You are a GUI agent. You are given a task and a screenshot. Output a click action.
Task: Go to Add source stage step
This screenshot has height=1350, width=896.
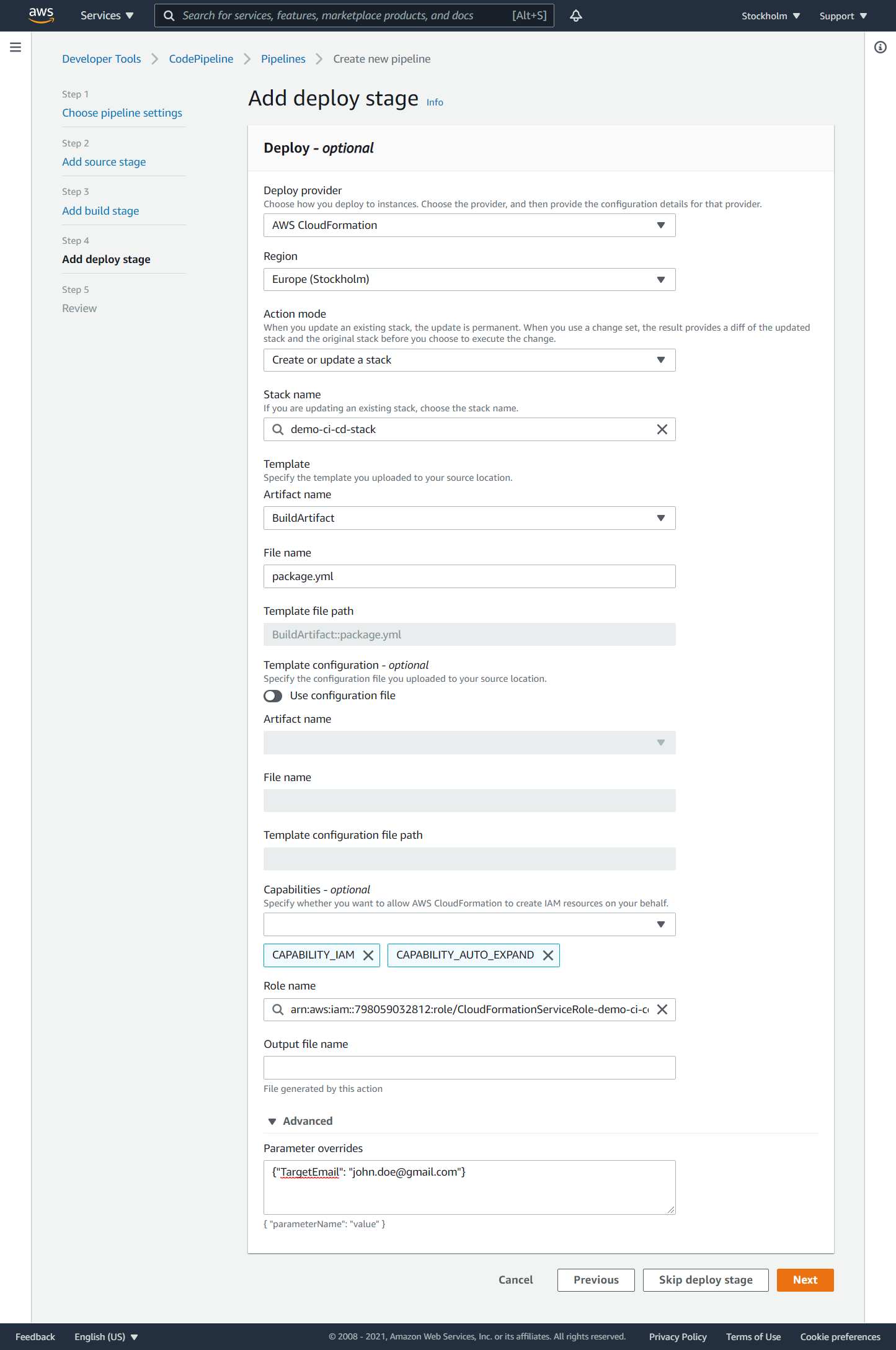pos(104,162)
